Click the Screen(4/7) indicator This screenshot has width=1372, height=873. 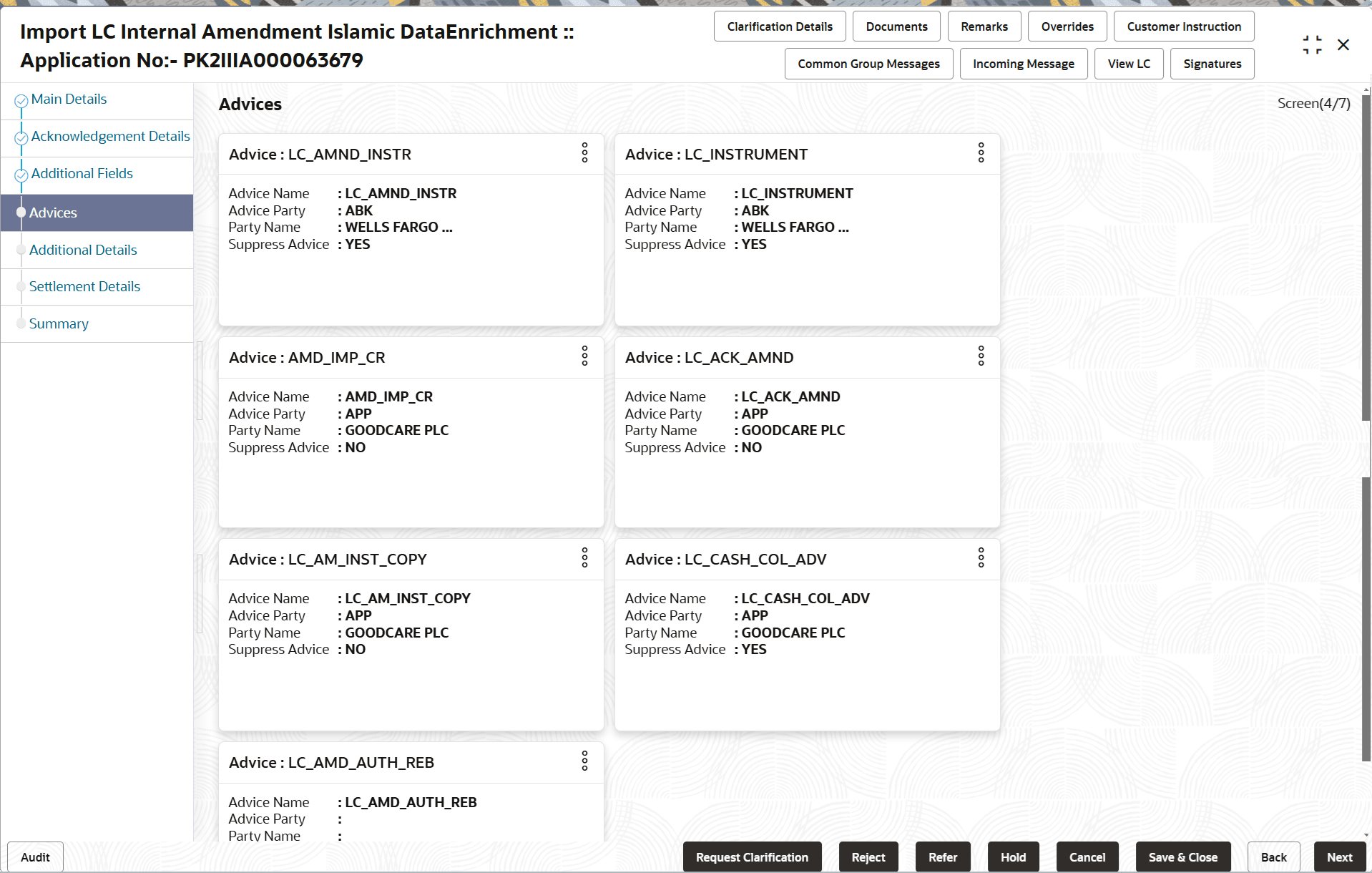point(1313,104)
